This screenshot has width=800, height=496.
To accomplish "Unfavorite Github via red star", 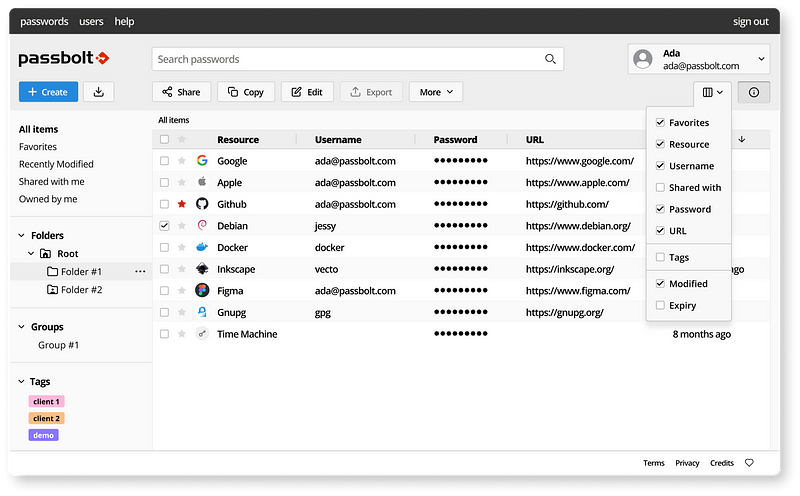I will pyautogui.click(x=182, y=204).
